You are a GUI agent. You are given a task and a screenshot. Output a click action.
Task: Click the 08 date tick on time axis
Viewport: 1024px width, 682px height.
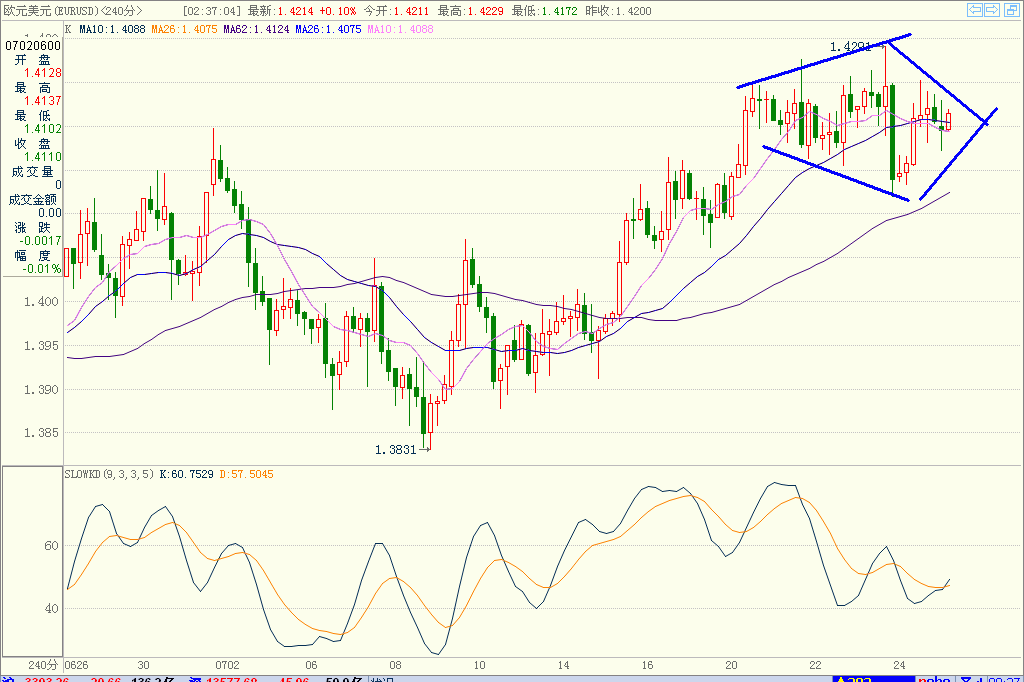[x=395, y=665]
